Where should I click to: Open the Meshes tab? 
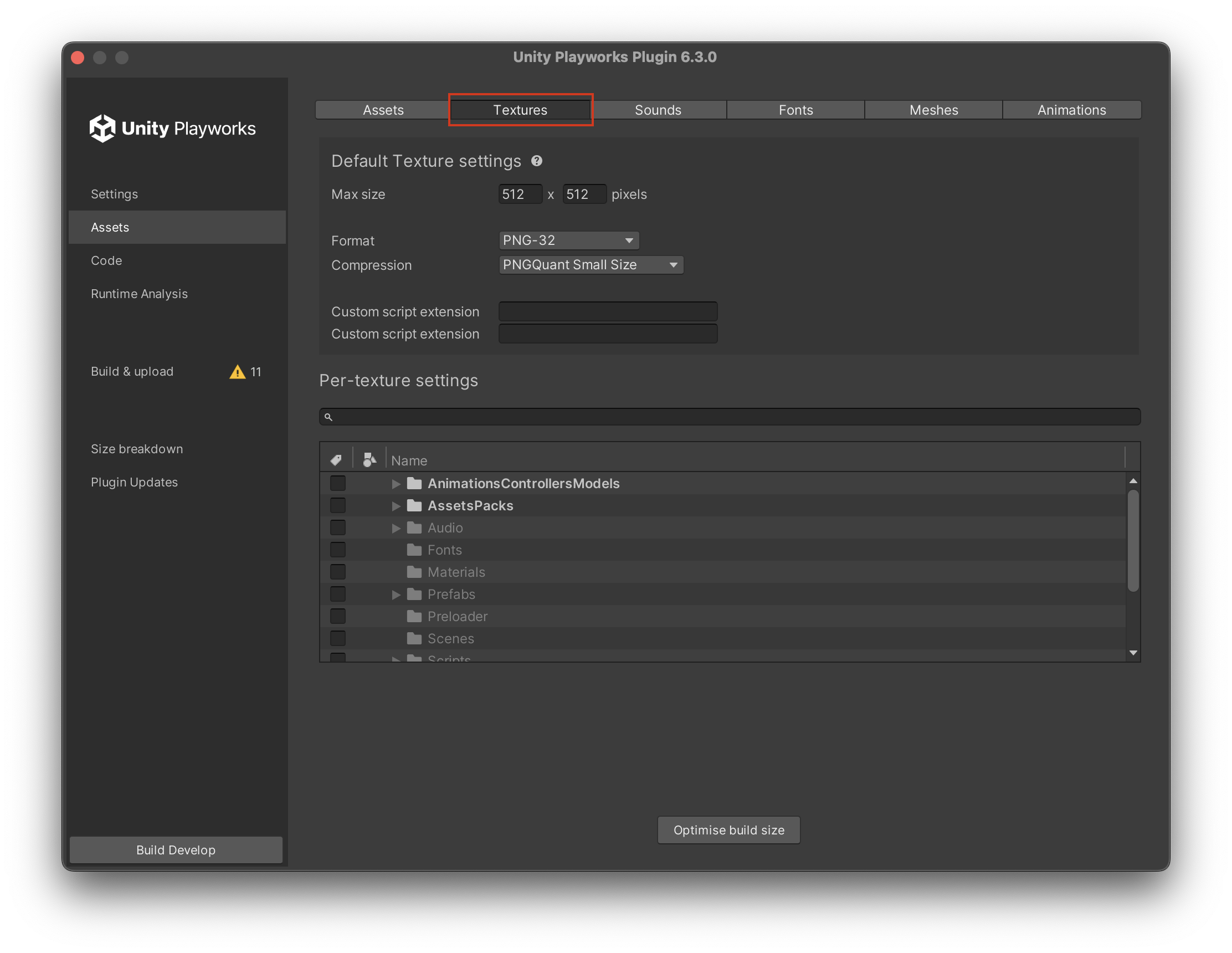coord(934,110)
